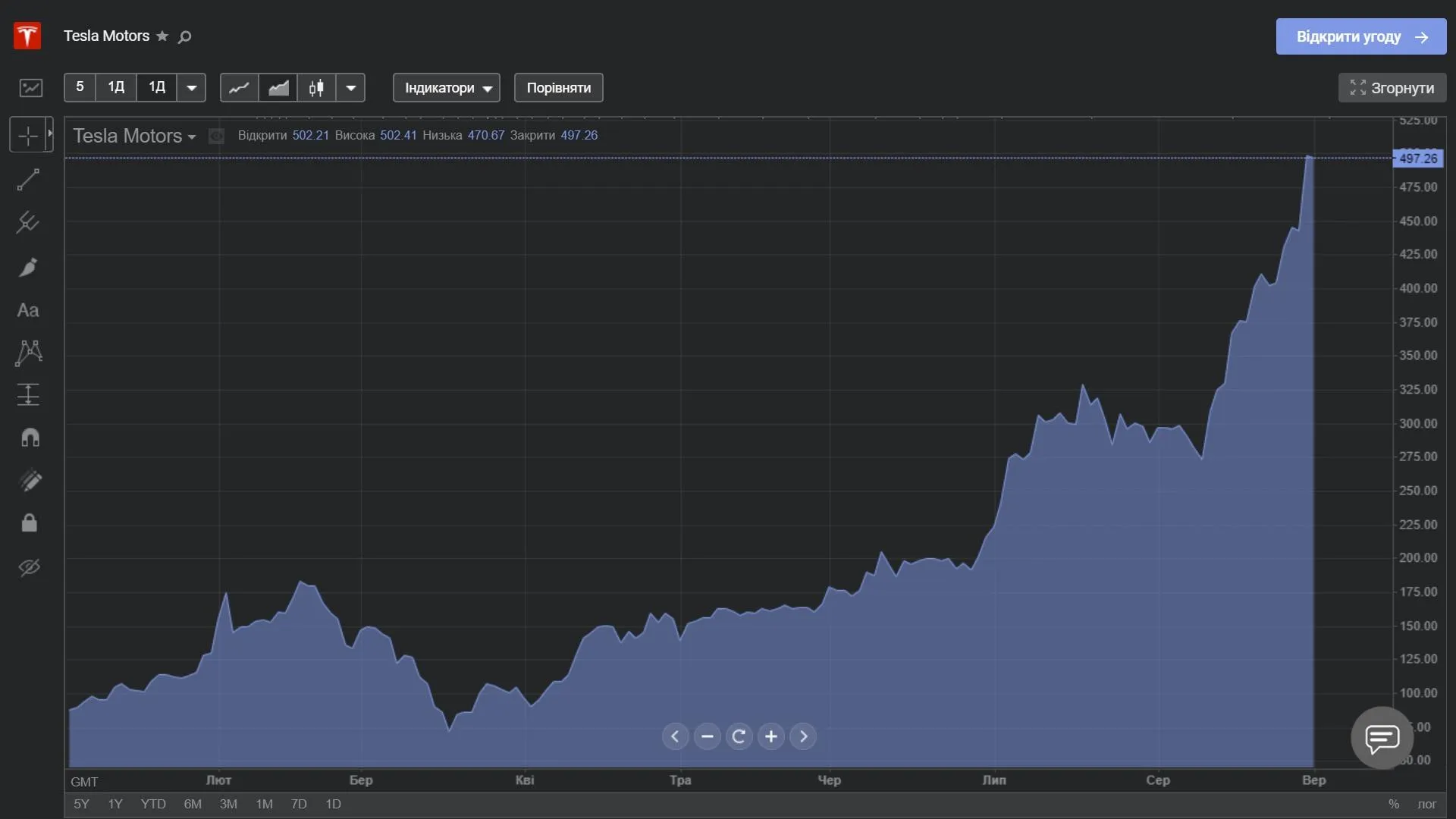Select the first 1Д interval button

[116, 87]
